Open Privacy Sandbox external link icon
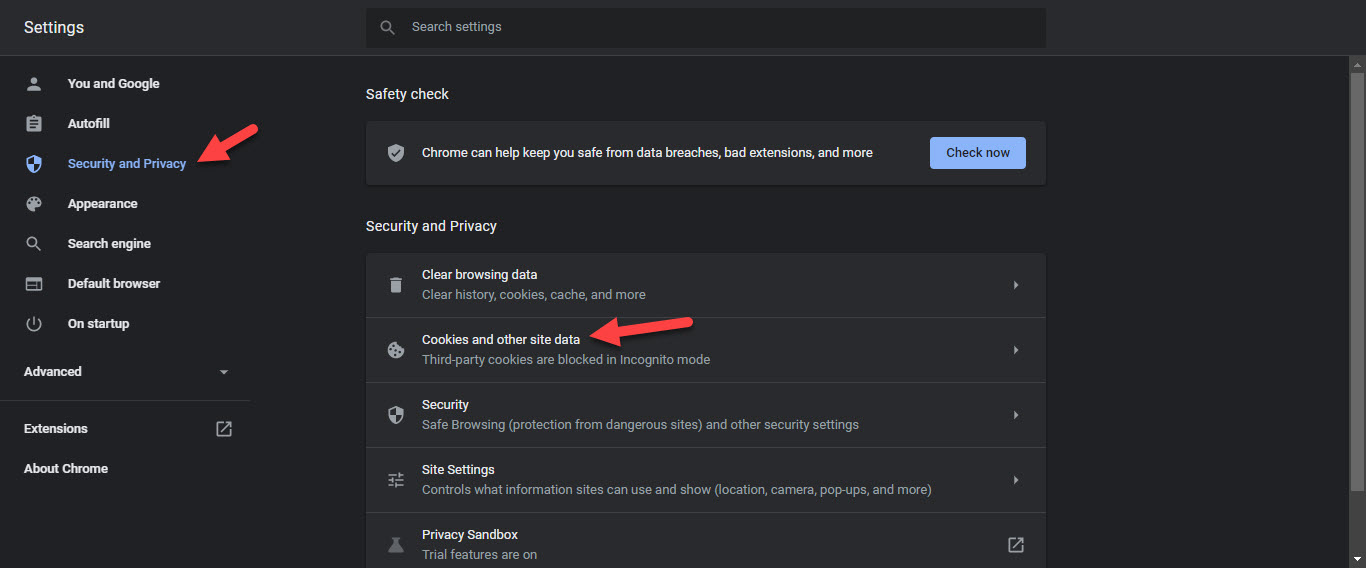The width and height of the screenshot is (1366, 568). (1015, 545)
